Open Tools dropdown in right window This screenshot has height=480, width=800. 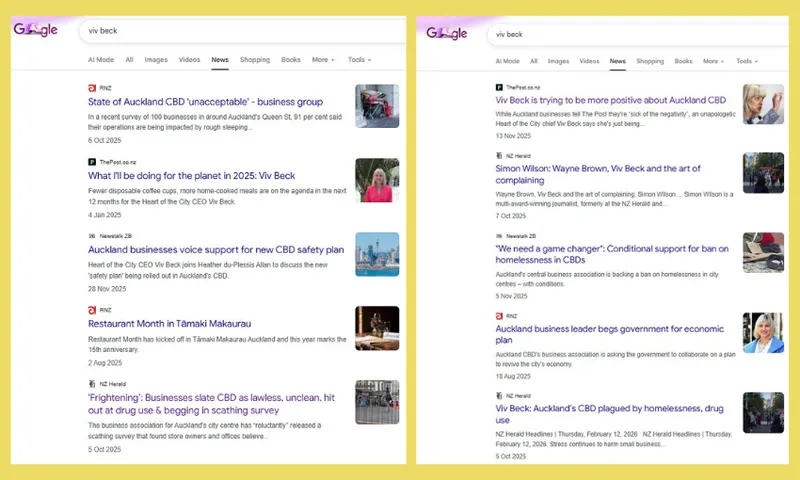tap(747, 61)
